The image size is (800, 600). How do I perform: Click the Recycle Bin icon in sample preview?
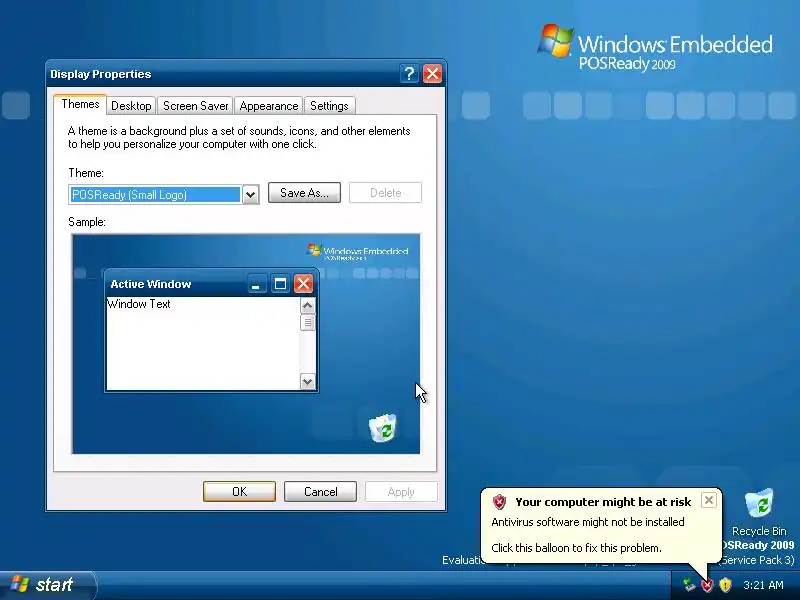click(x=383, y=428)
